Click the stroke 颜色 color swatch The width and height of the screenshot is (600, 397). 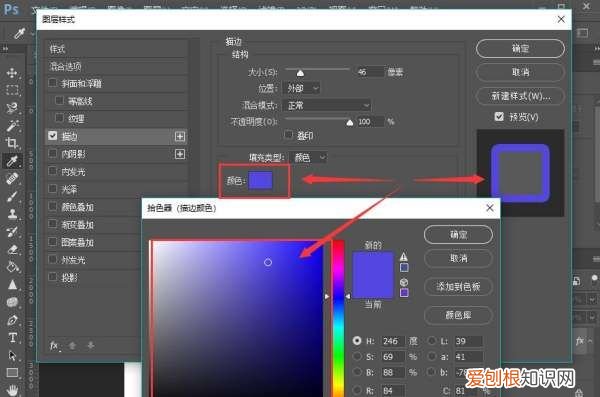(x=261, y=180)
